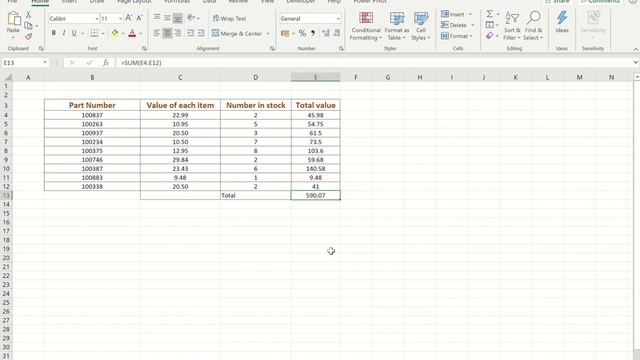The image size is (640, 360).
Task: Copy selection with the Copy icon
Action: click(28, 26)
